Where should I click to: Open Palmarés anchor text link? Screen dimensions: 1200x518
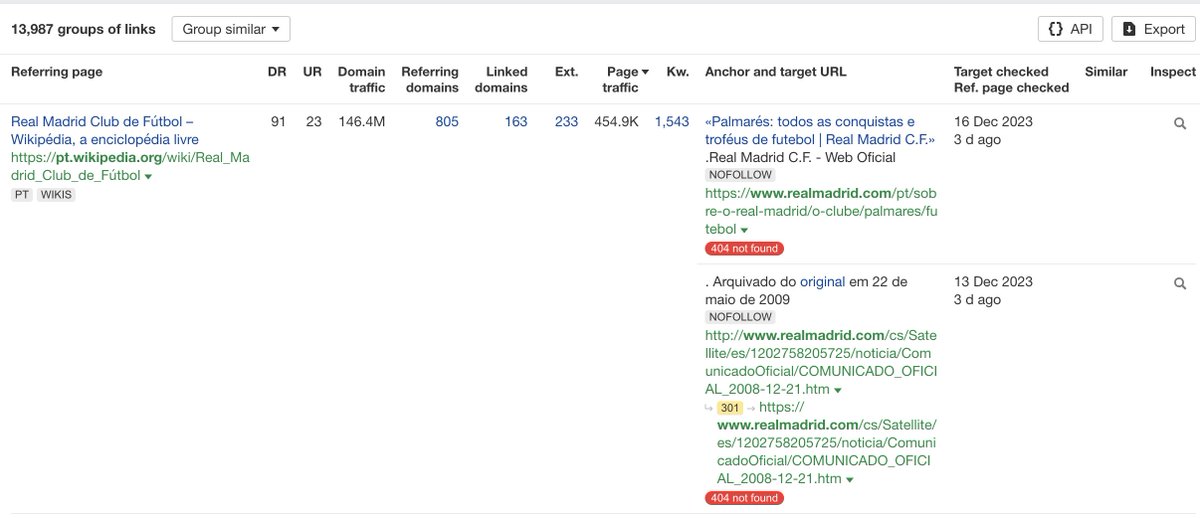pos(820,130)
